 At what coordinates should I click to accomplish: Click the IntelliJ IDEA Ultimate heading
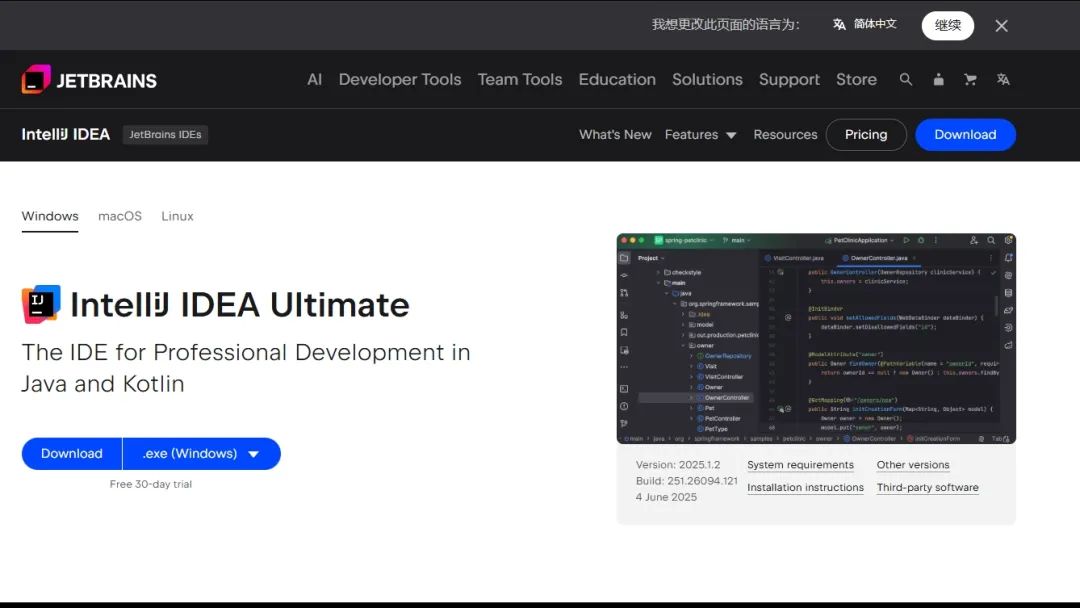(240, 304)
